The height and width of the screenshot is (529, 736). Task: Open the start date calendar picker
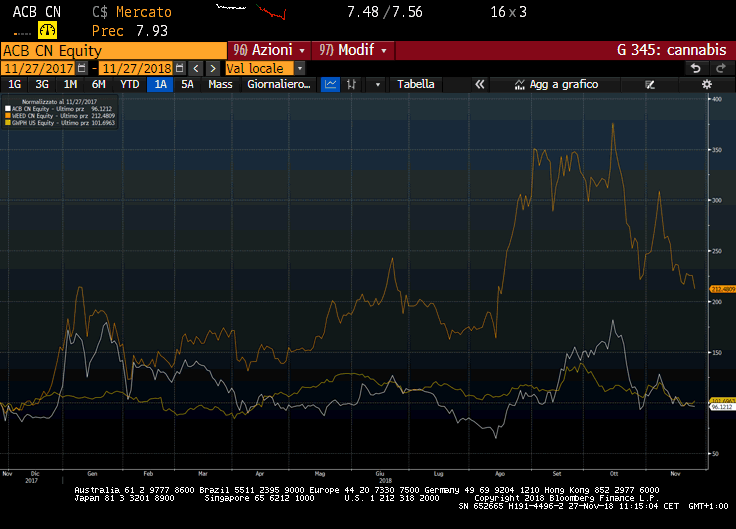[81, 69]
